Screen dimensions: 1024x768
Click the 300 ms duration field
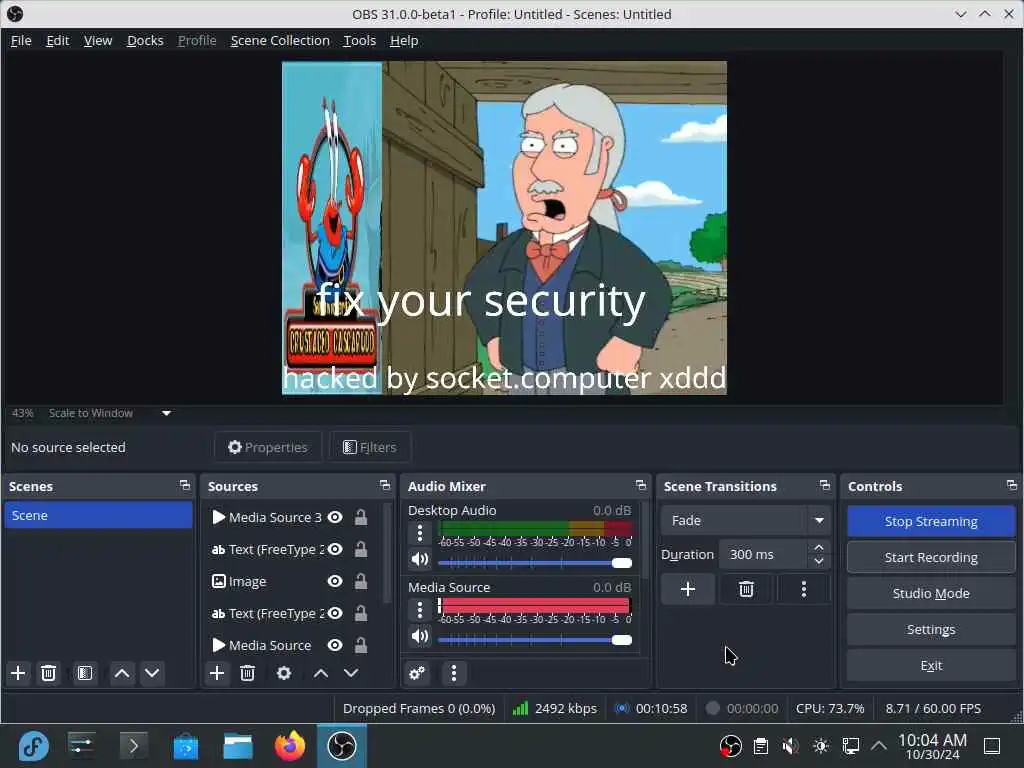click(764, 554)
